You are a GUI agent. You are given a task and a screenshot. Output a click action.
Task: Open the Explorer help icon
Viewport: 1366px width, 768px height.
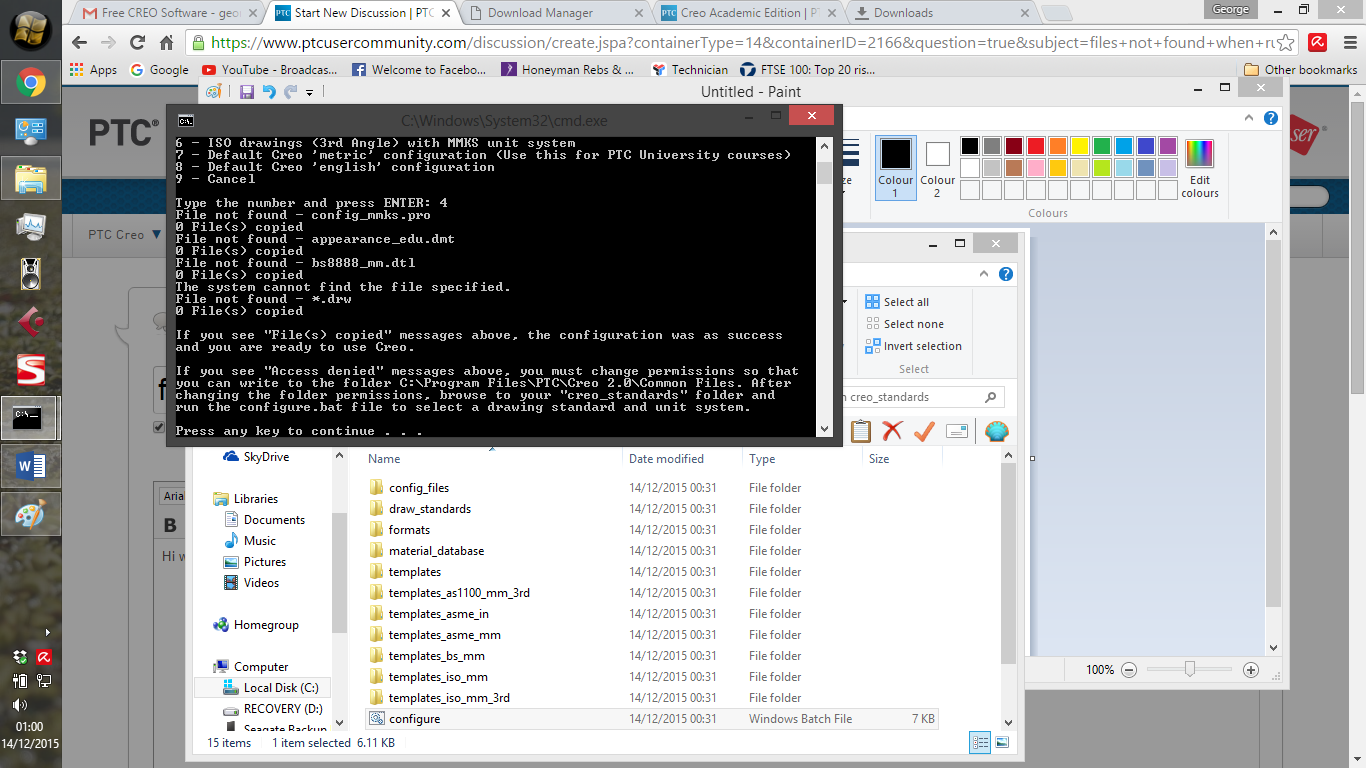point(1007,274)
